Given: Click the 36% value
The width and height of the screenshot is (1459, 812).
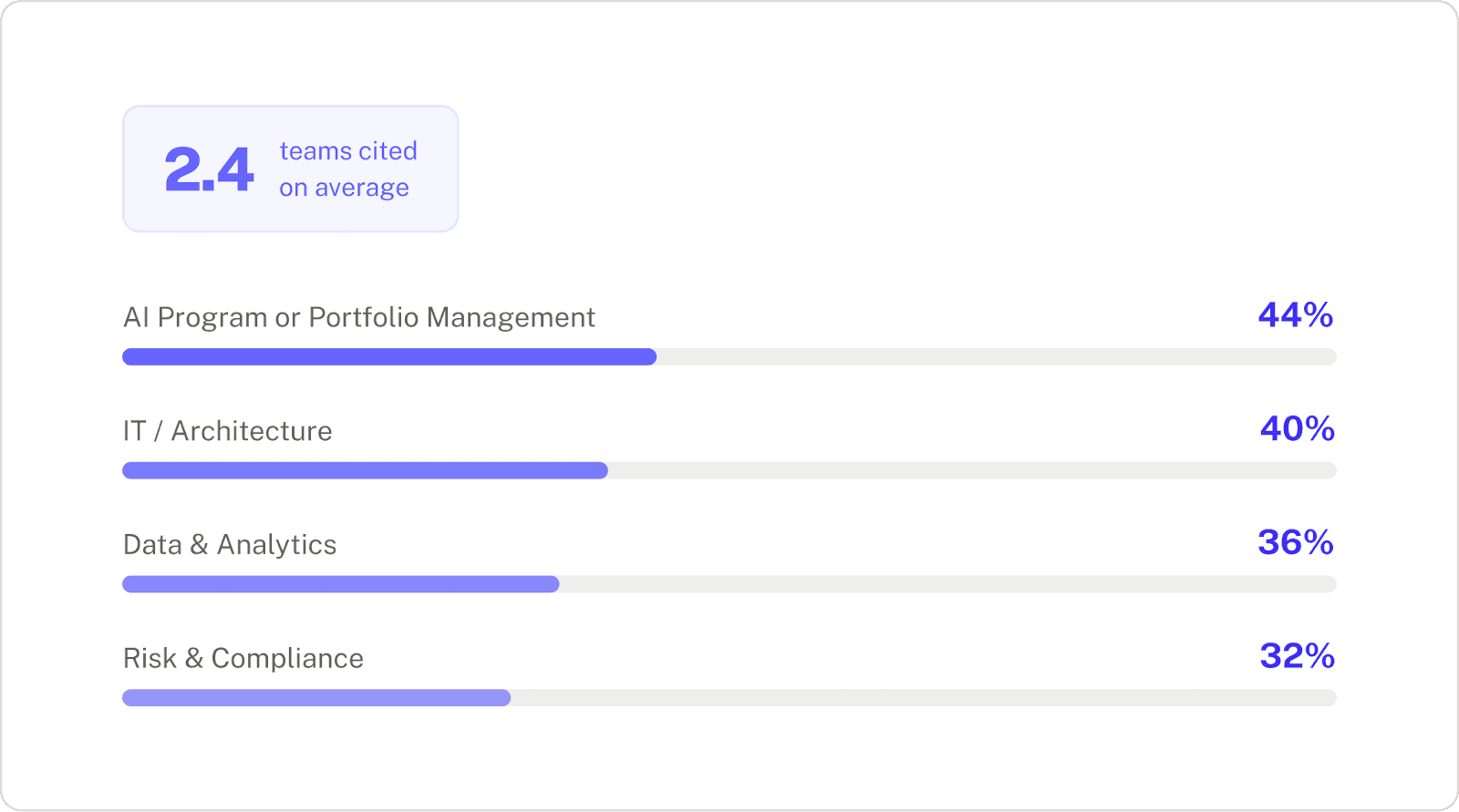Looking at the screenshot, I should (1295, 543).
